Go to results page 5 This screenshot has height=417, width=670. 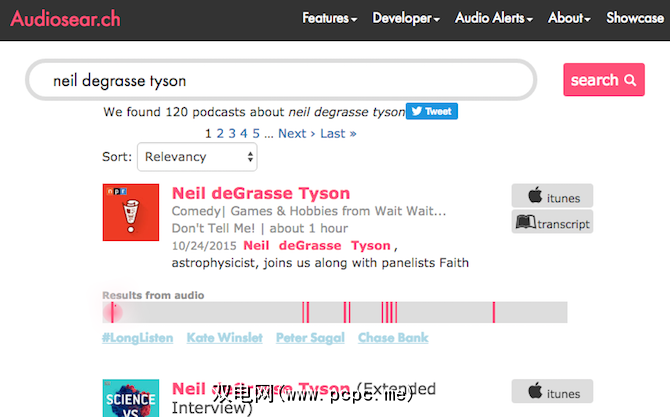pos(256,133)
